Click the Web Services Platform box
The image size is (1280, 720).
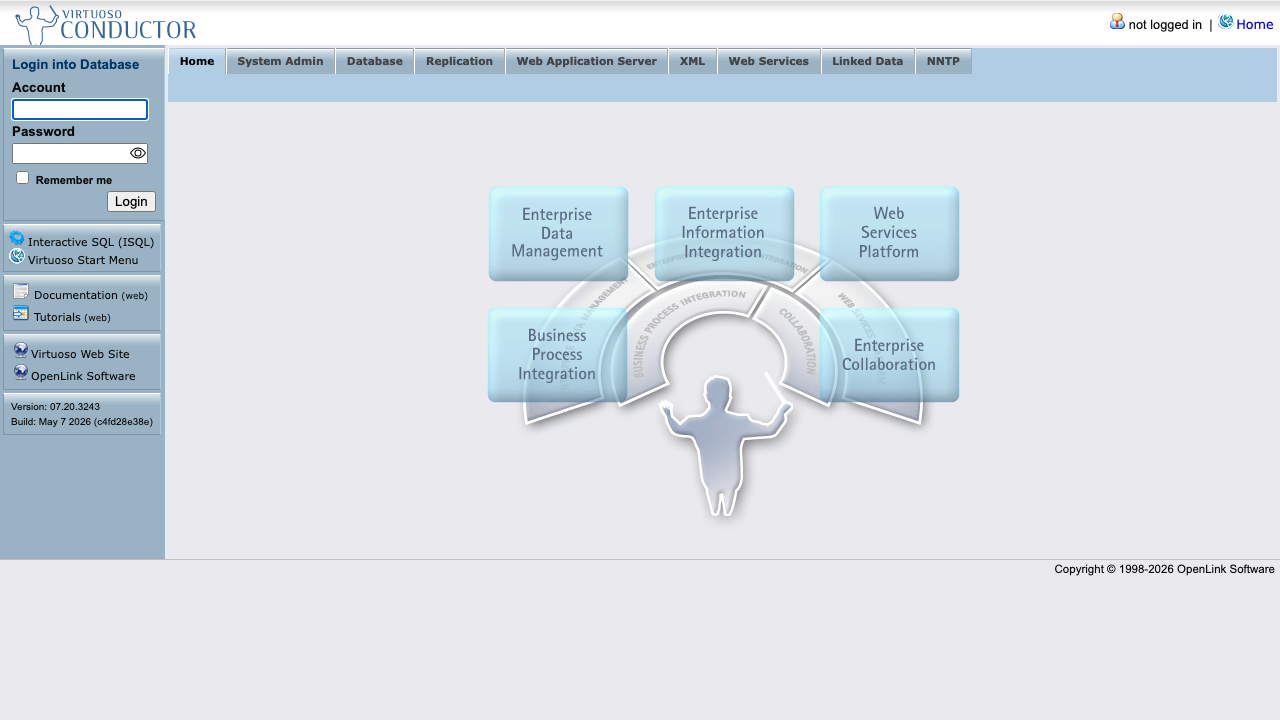889,233
